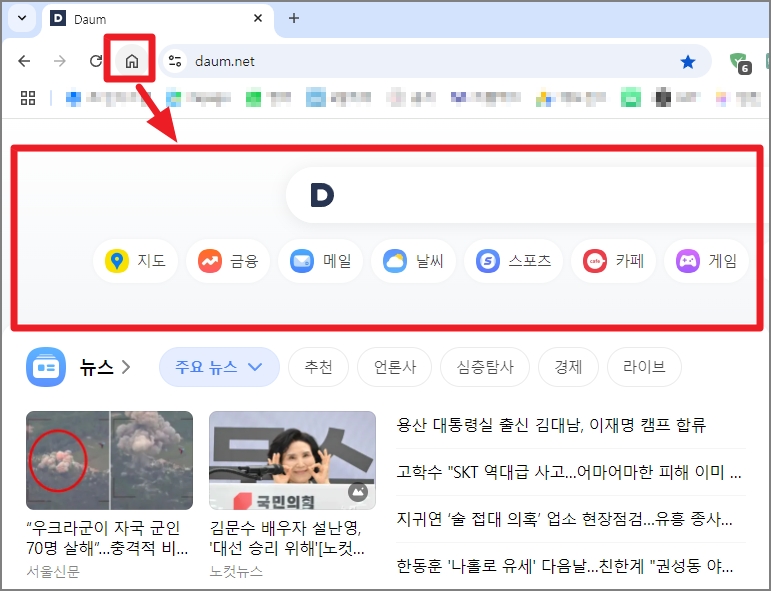Switch to the 언론사 news tab

[394, 367]
